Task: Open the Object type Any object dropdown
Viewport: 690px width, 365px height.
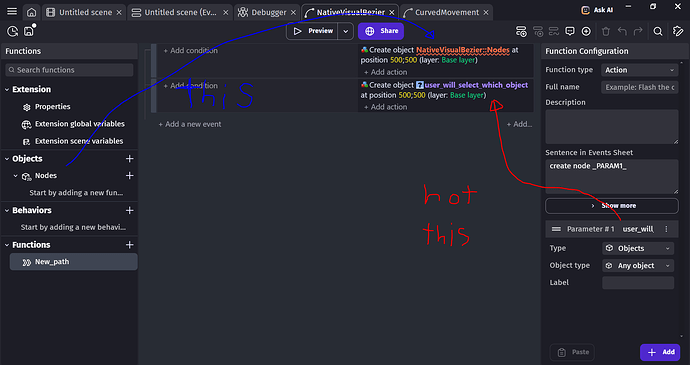Action: click(x=638, y=265)
